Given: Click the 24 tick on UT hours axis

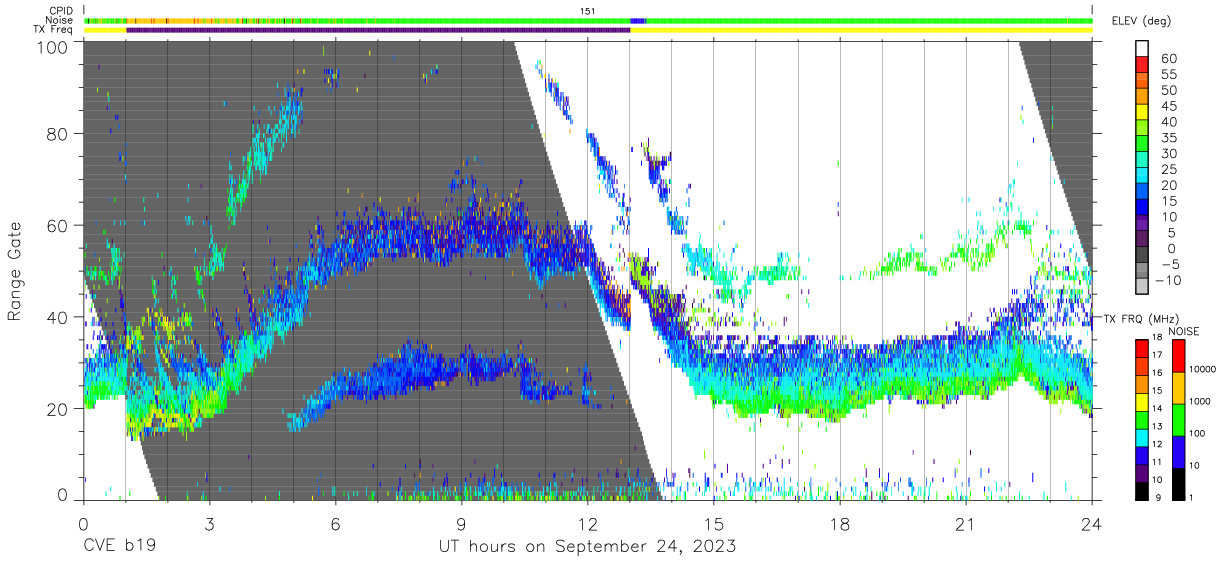Looking at the screenshot, I should click(x=1091, y=524).
